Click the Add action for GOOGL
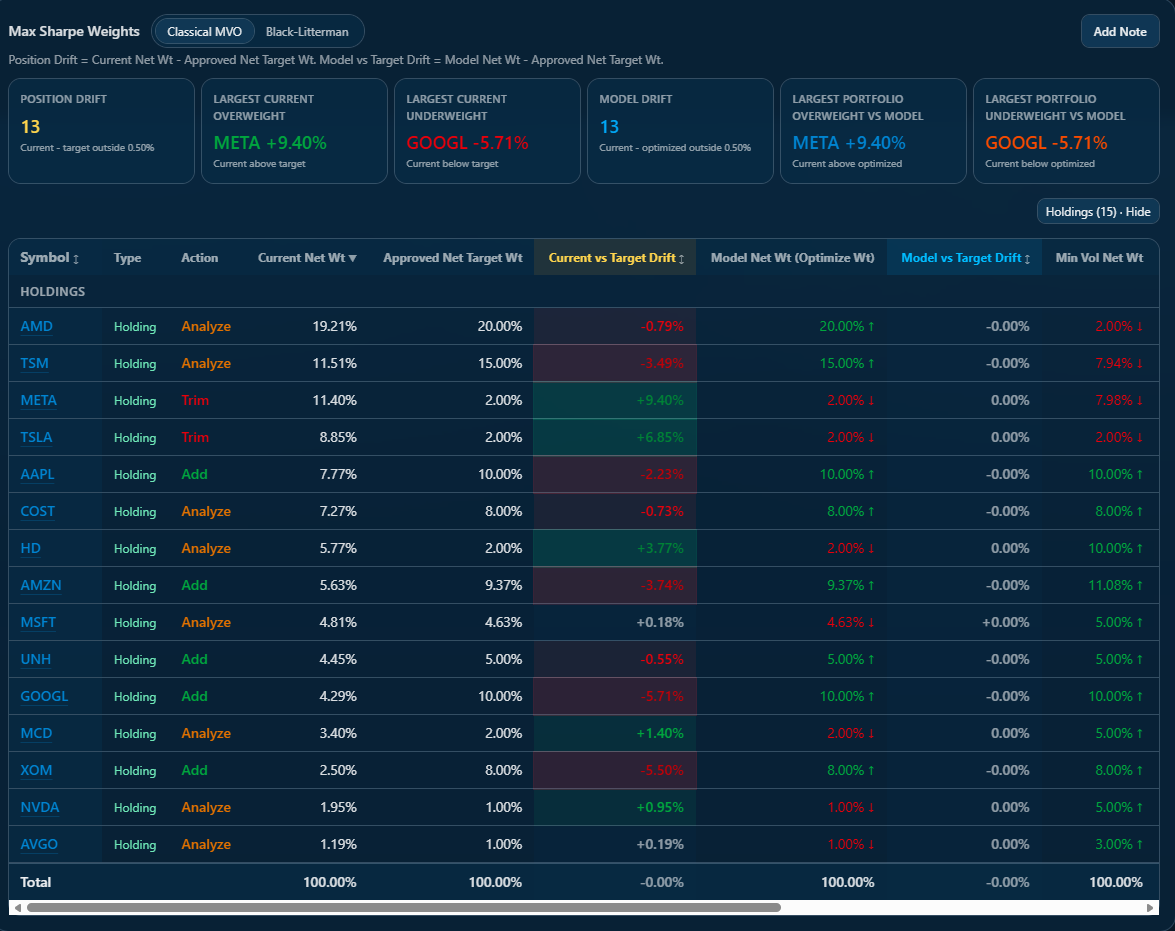 pos(194,696)
